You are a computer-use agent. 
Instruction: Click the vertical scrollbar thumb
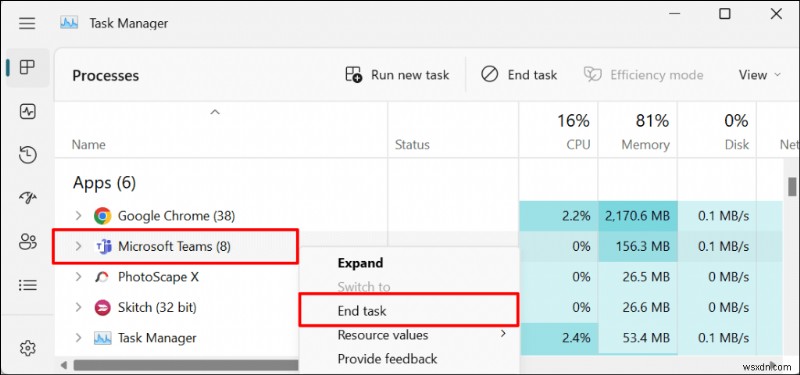click(x=791, y=186)
